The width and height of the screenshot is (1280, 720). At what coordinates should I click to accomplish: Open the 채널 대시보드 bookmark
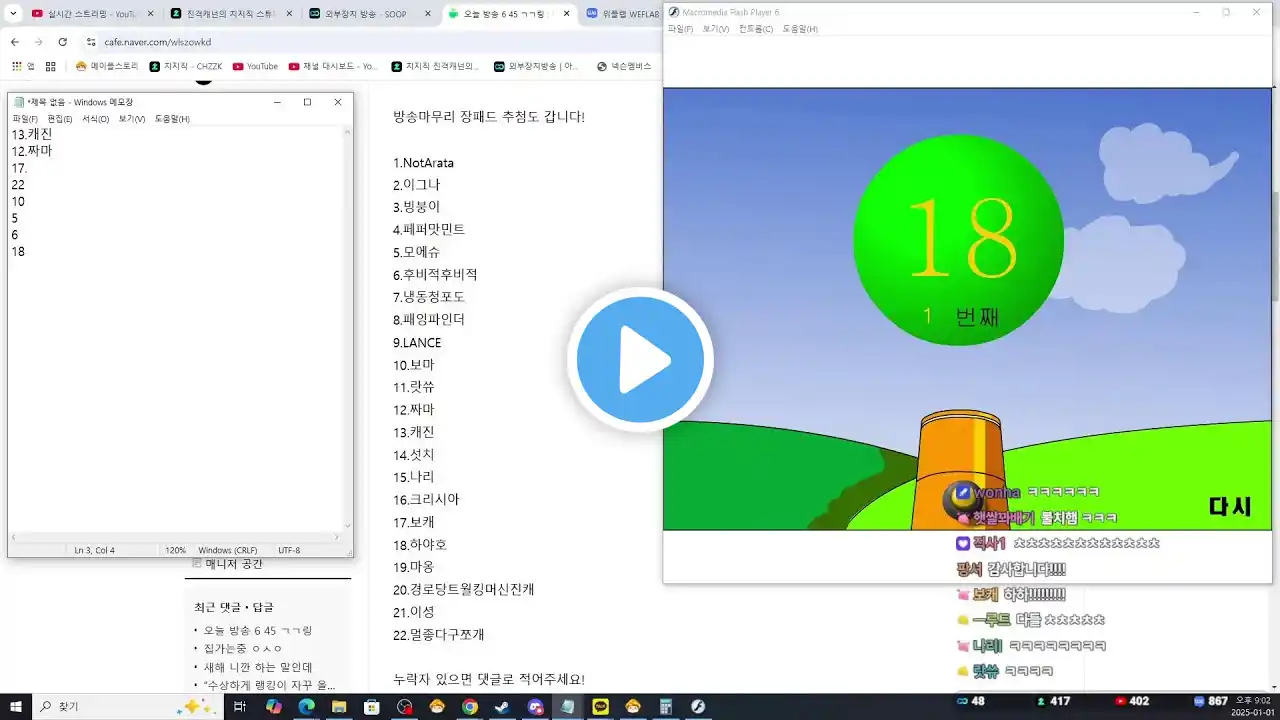(x=333, y=66)
